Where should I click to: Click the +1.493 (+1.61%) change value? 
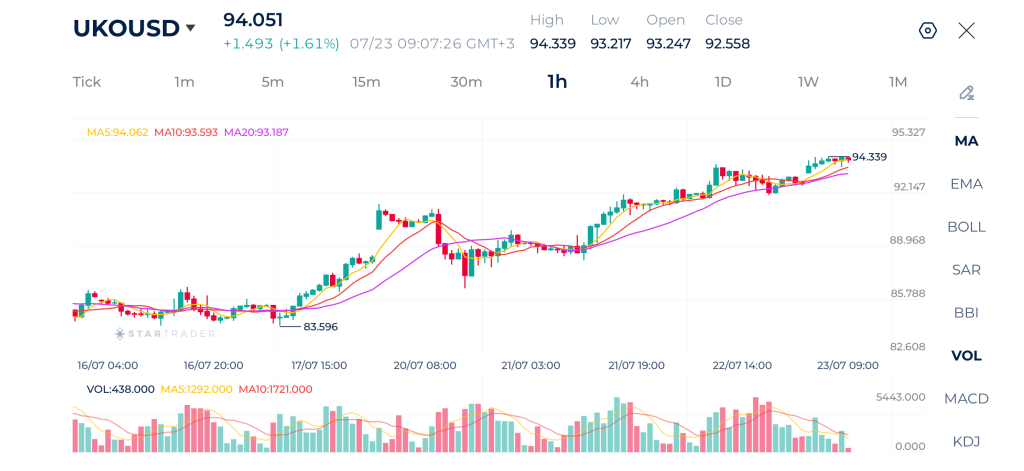[x=281, y=44]
